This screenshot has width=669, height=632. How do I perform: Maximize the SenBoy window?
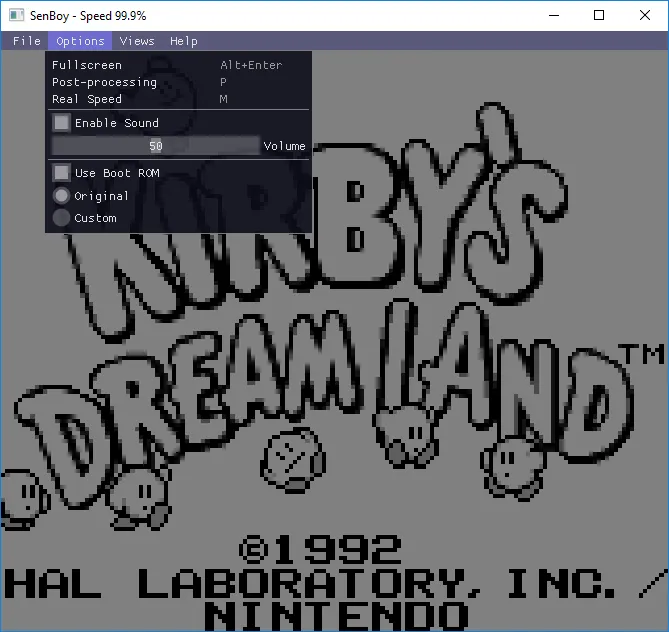[599, 15]
